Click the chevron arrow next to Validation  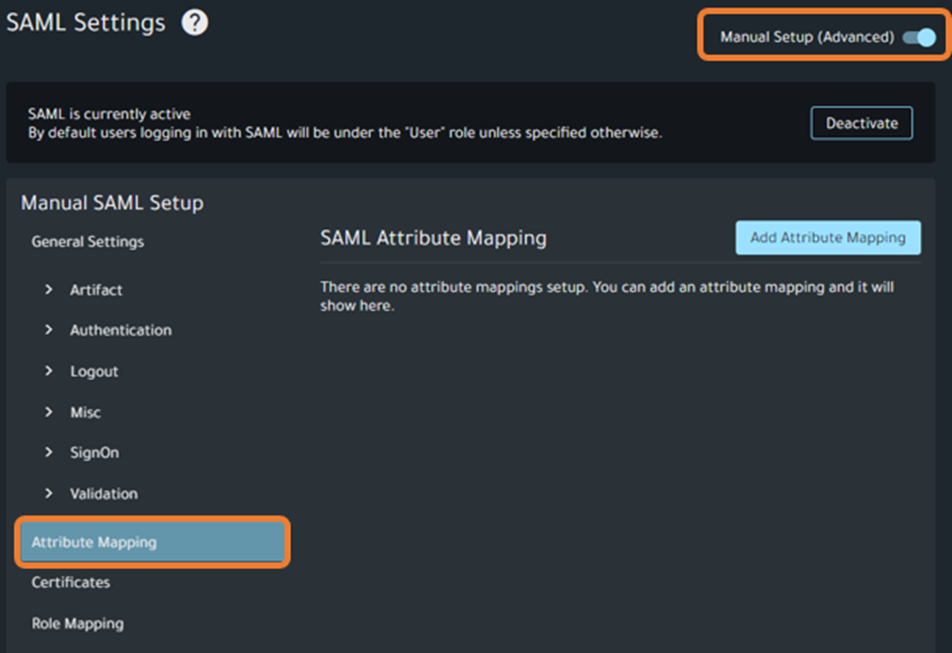pyautogui.click(x=48, y=494)
